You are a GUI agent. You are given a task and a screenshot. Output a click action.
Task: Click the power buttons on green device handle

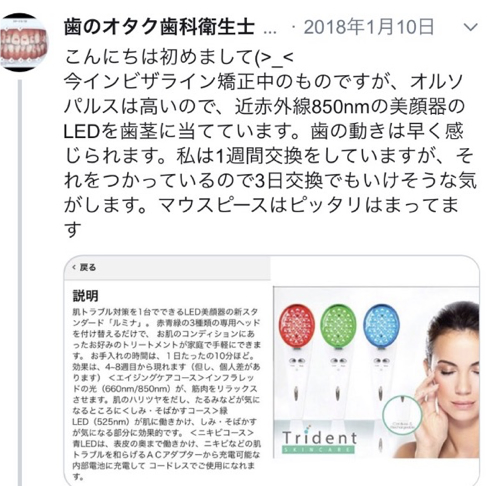click(338, 361)
